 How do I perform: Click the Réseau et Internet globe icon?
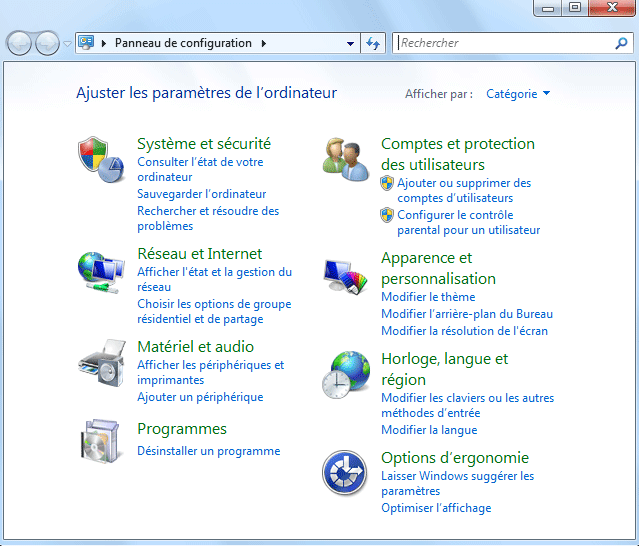tap(101, 272)
